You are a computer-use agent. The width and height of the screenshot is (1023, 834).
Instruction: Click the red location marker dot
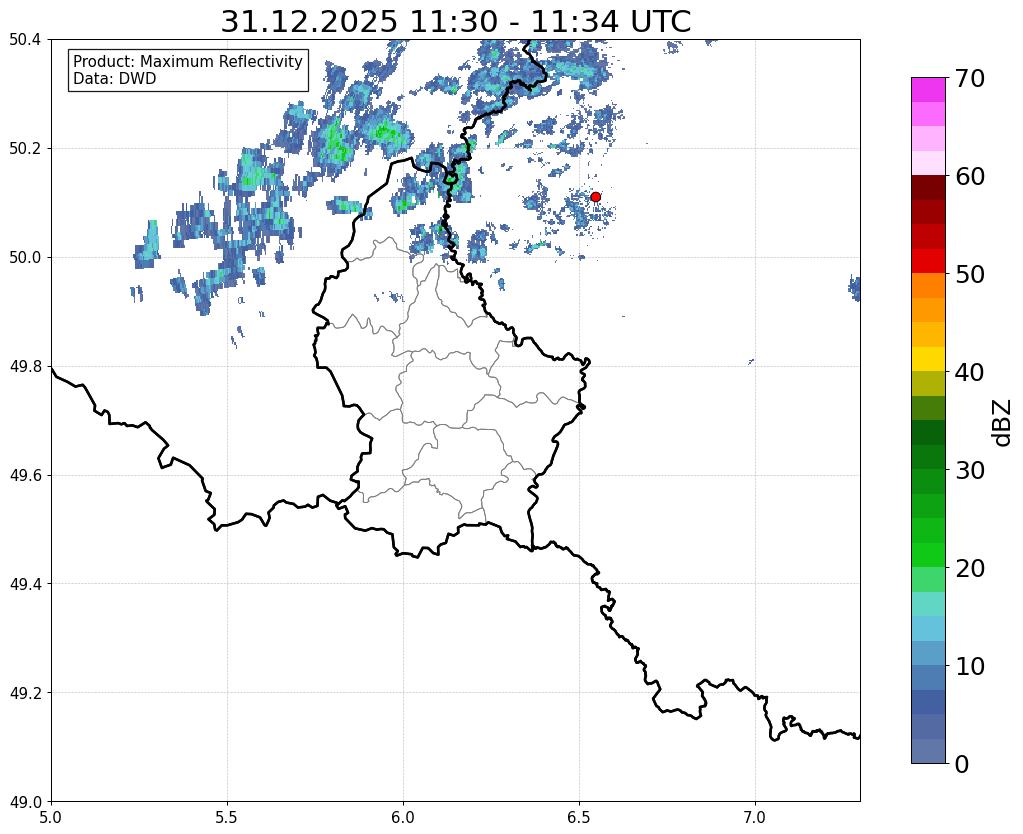(595, 197)
